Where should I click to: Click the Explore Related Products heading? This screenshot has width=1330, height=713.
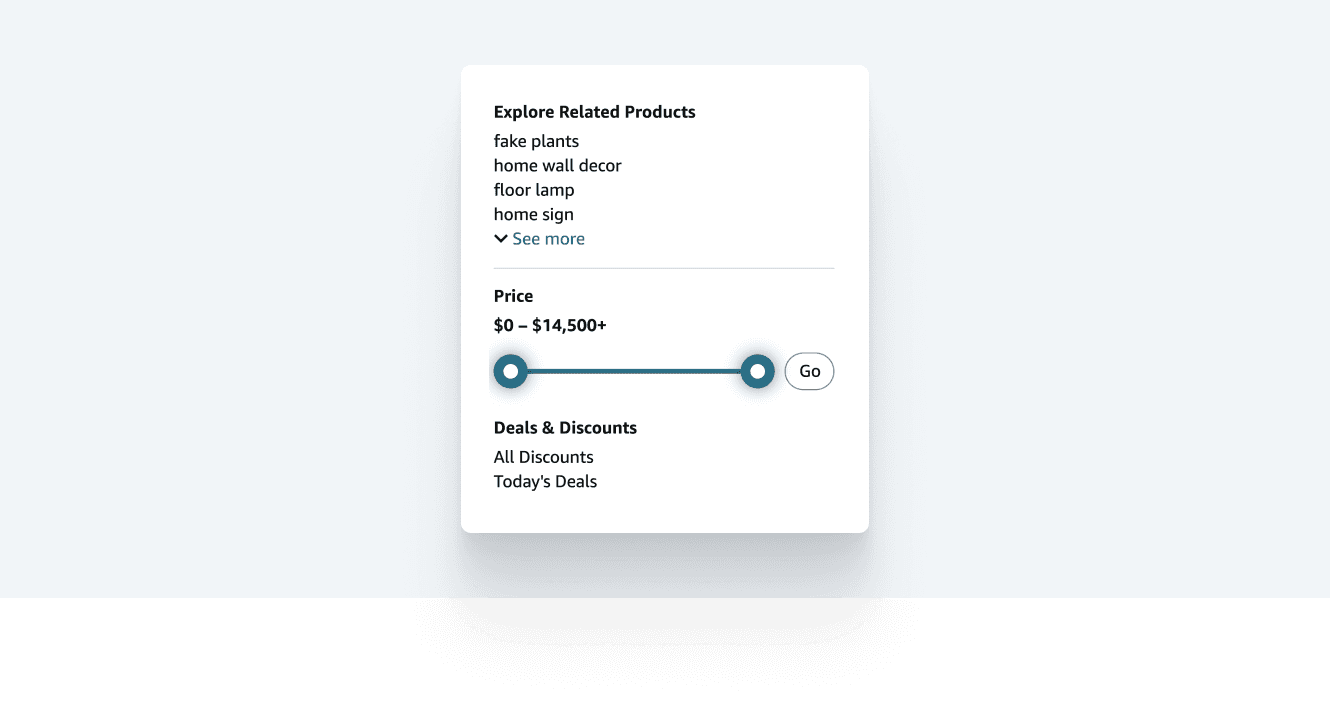pyautogui.click(x=594, y=111)
